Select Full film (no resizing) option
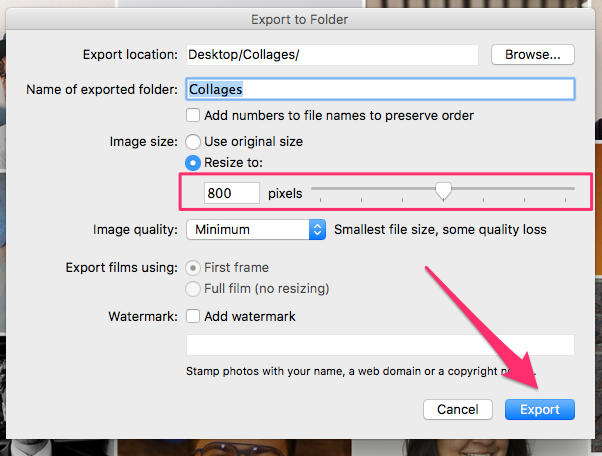The height and width of the screenshot is (456, 602). tap(194, 289)
